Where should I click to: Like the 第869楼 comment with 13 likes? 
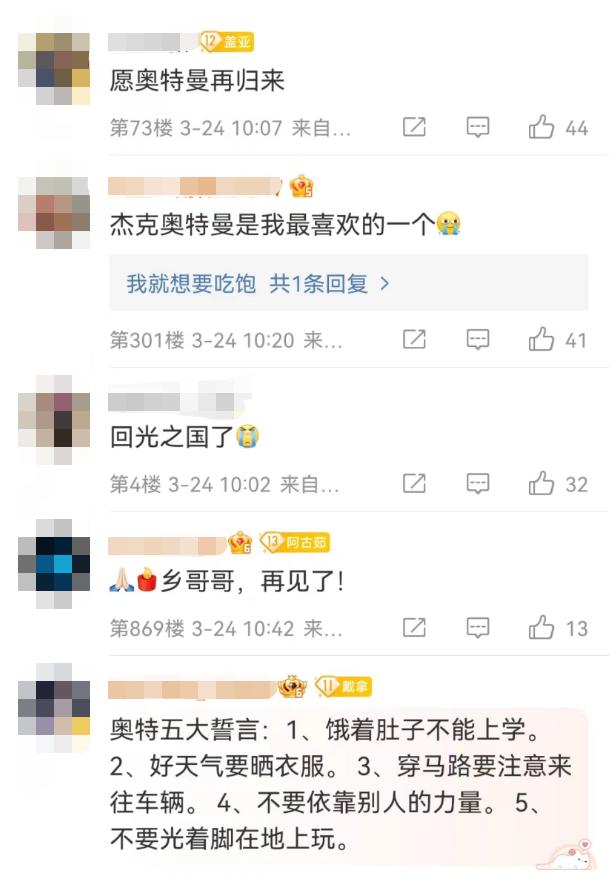(541, 628)
